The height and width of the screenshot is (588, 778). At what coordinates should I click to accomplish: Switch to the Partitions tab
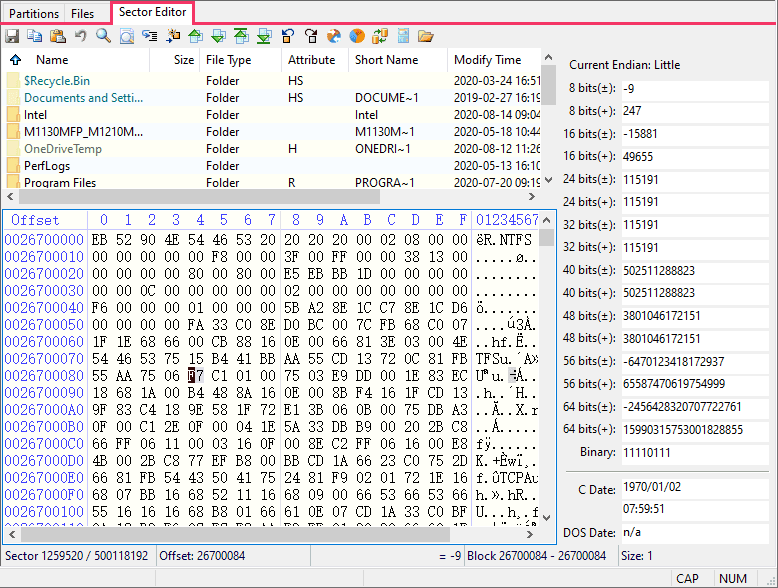click(34, 14)
